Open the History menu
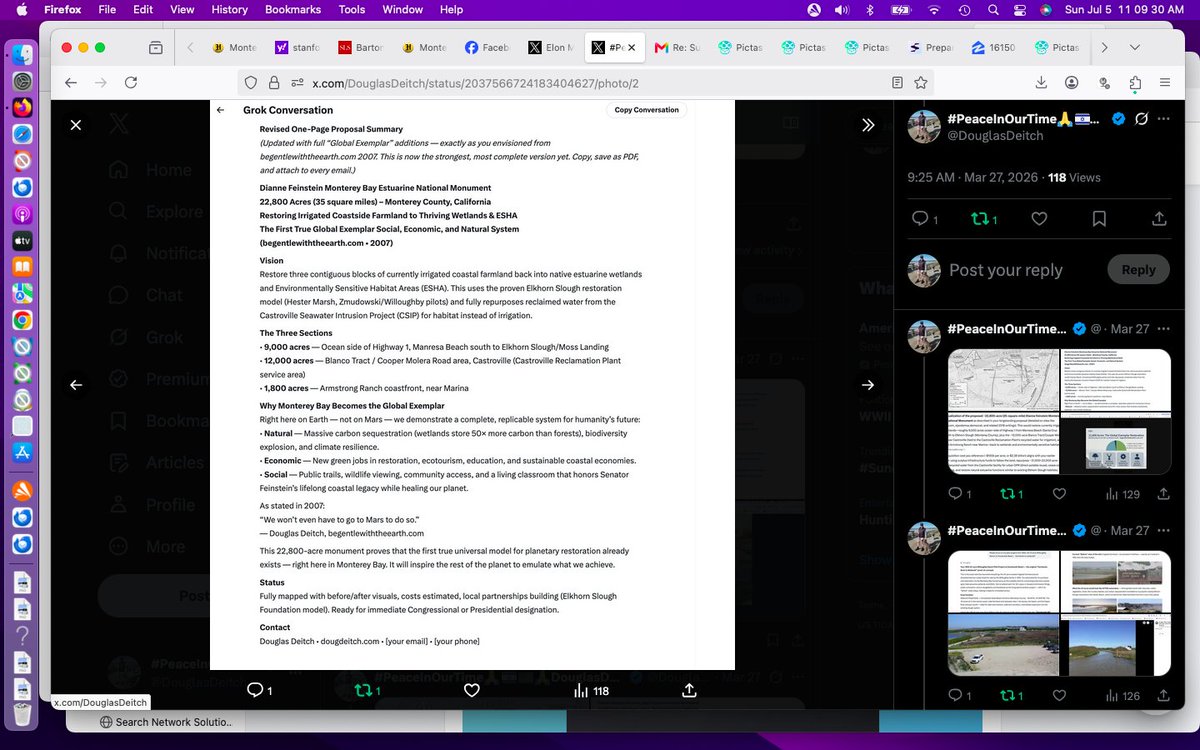This screenshot has width=1200, height=750. tap(229, 9)
